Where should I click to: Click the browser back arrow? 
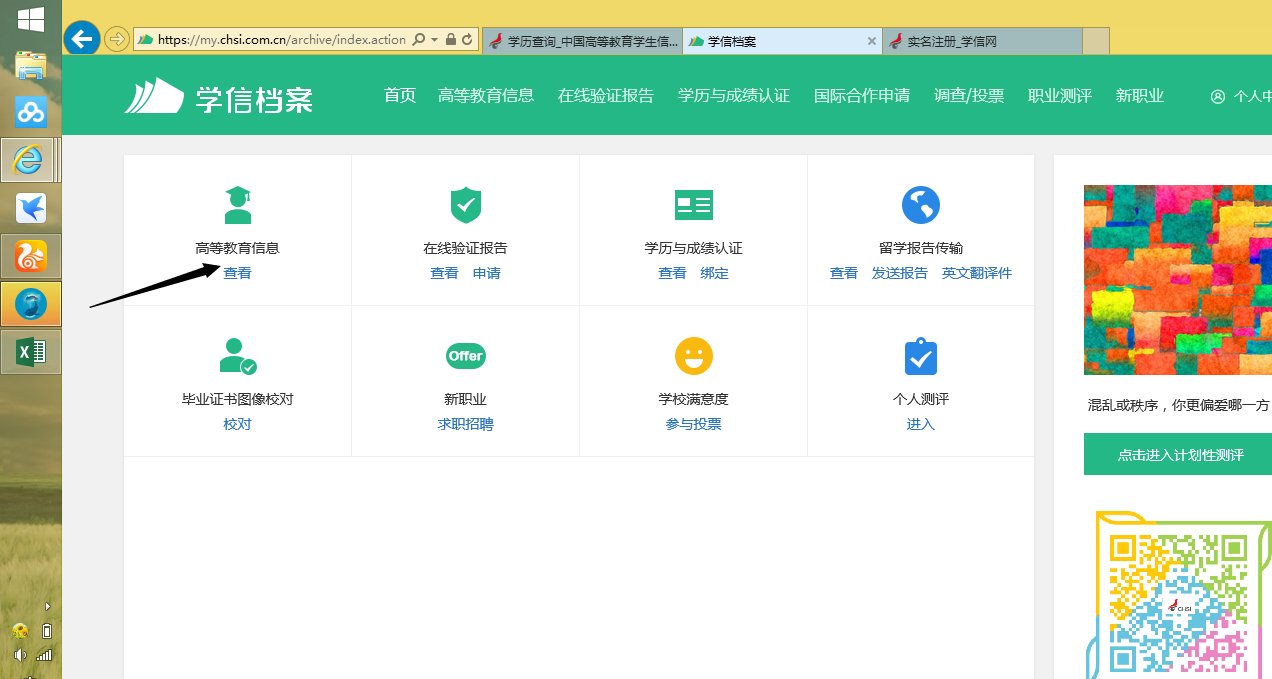[81, 38]
